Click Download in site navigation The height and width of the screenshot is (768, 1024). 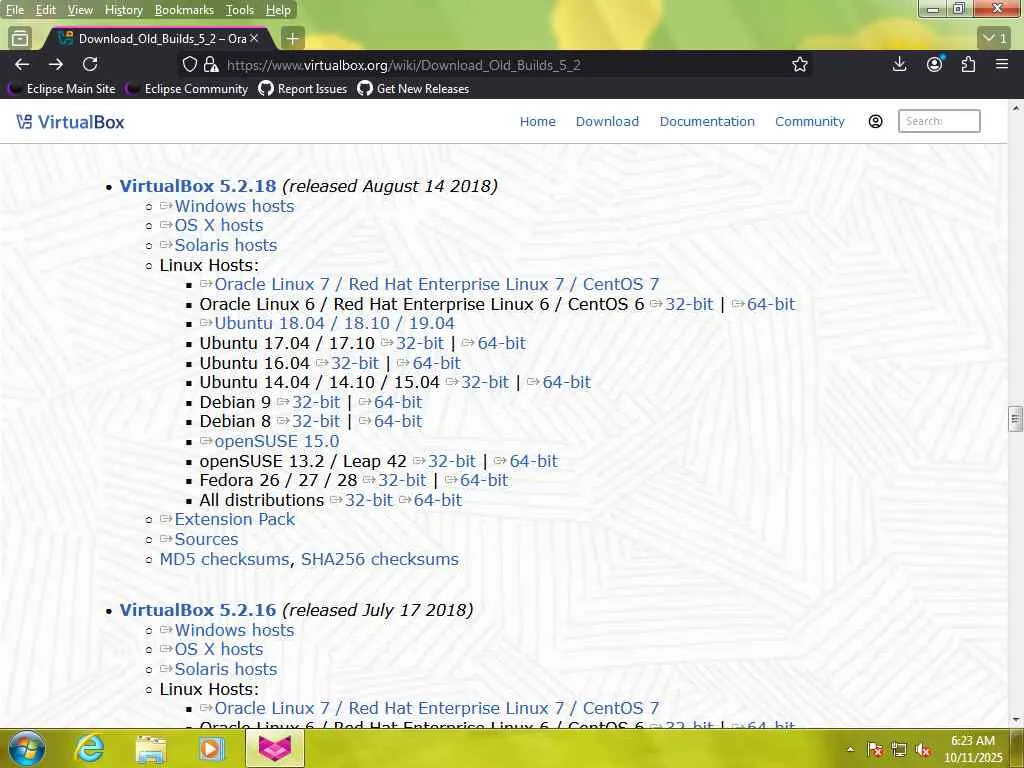(607, 121)
